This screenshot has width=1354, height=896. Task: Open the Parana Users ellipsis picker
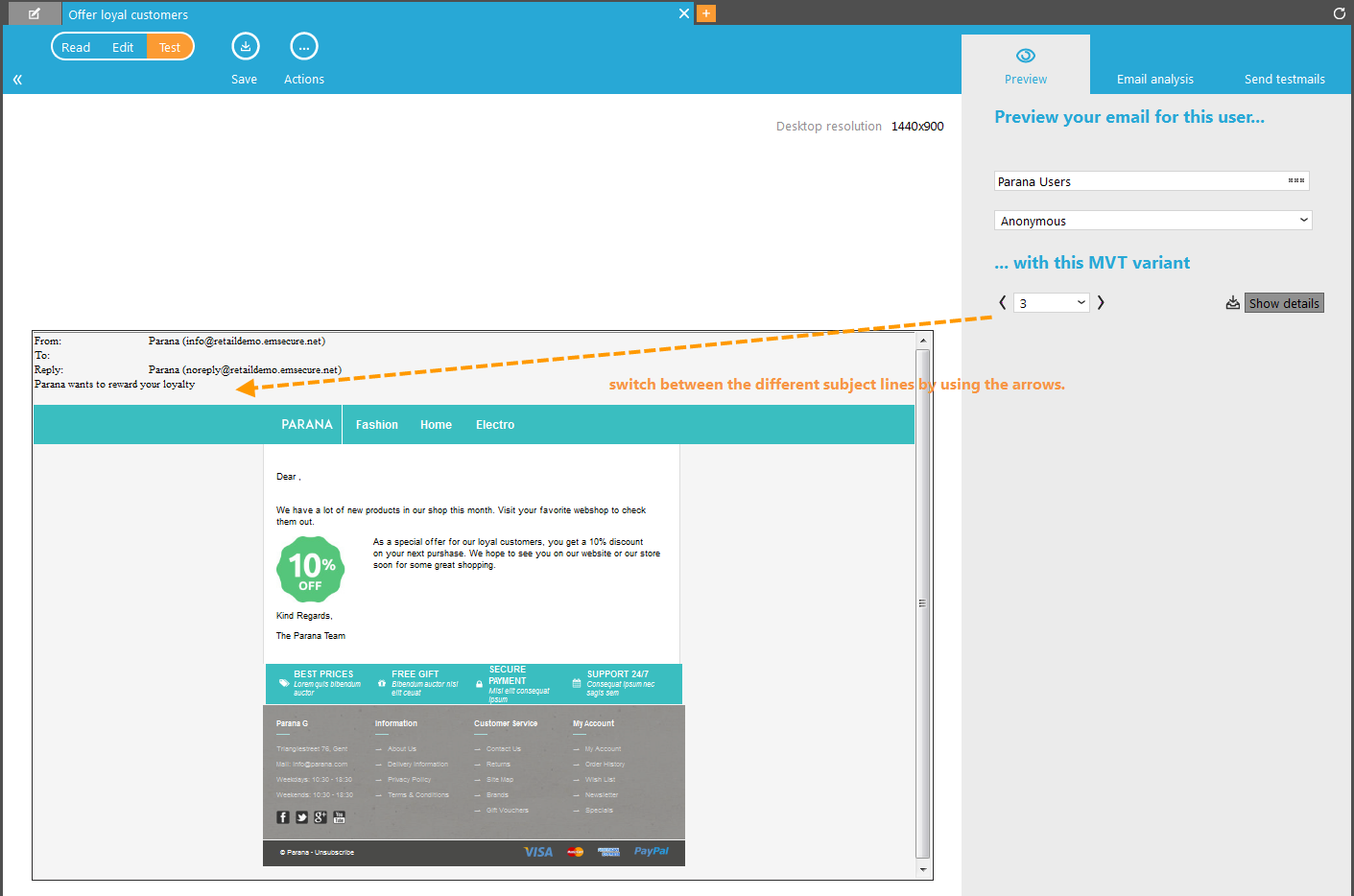pos(1295,180)
